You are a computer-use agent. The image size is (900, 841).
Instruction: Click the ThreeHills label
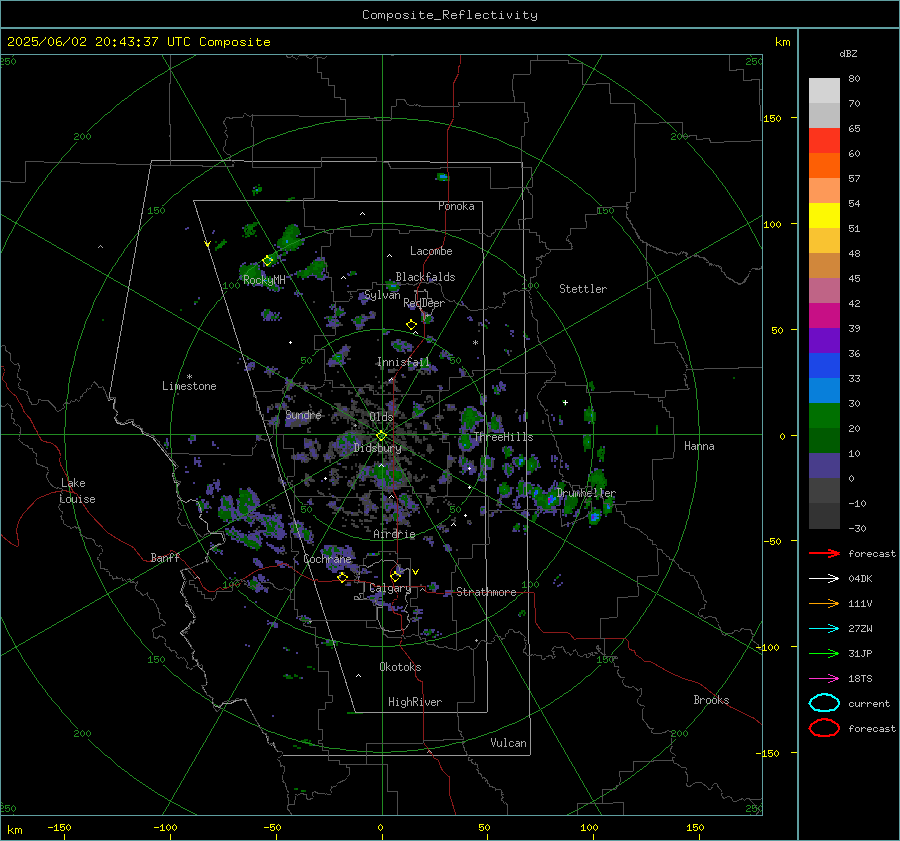[x=503, y=437]
